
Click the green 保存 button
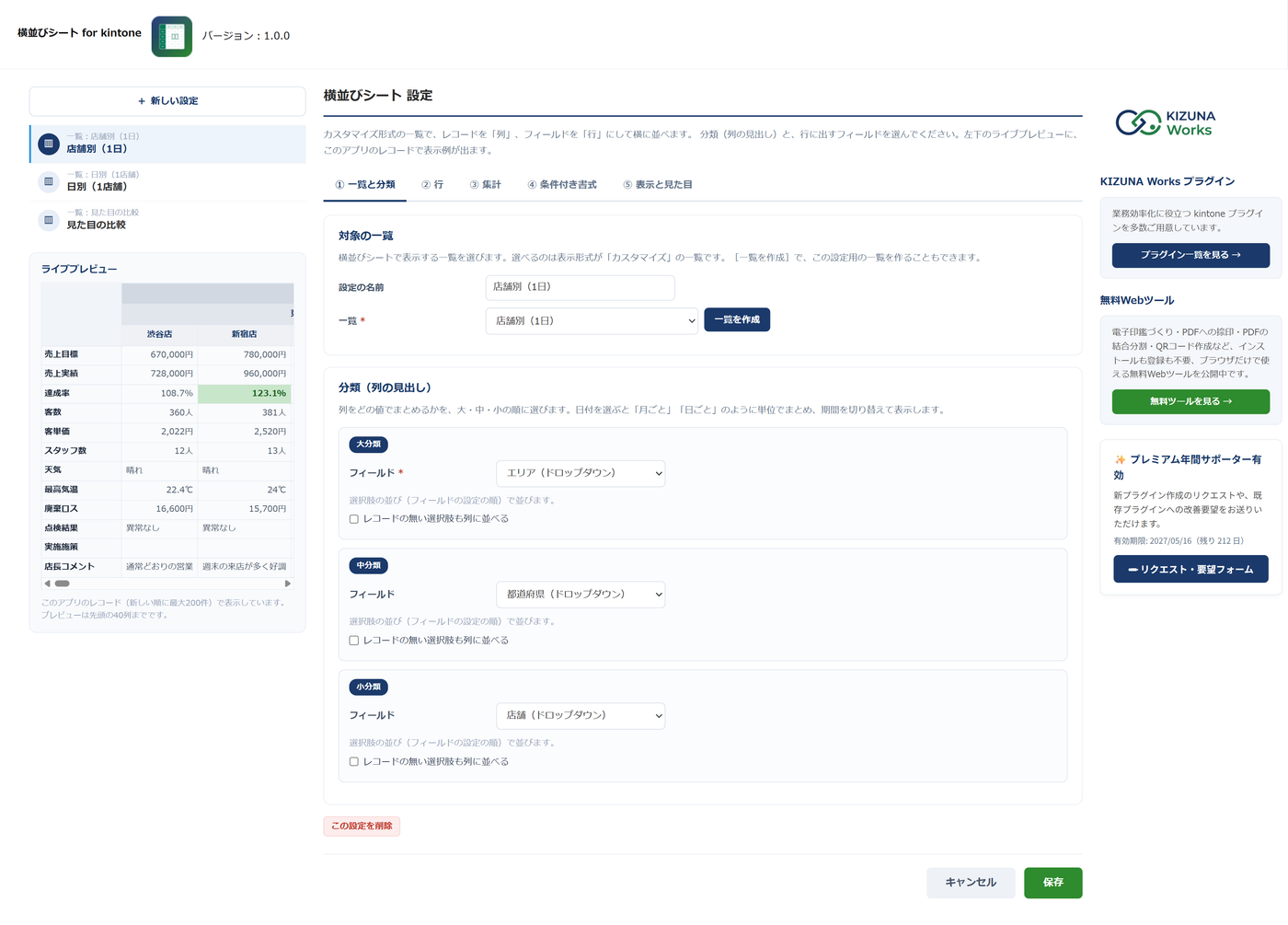[x=1052, y=883]
